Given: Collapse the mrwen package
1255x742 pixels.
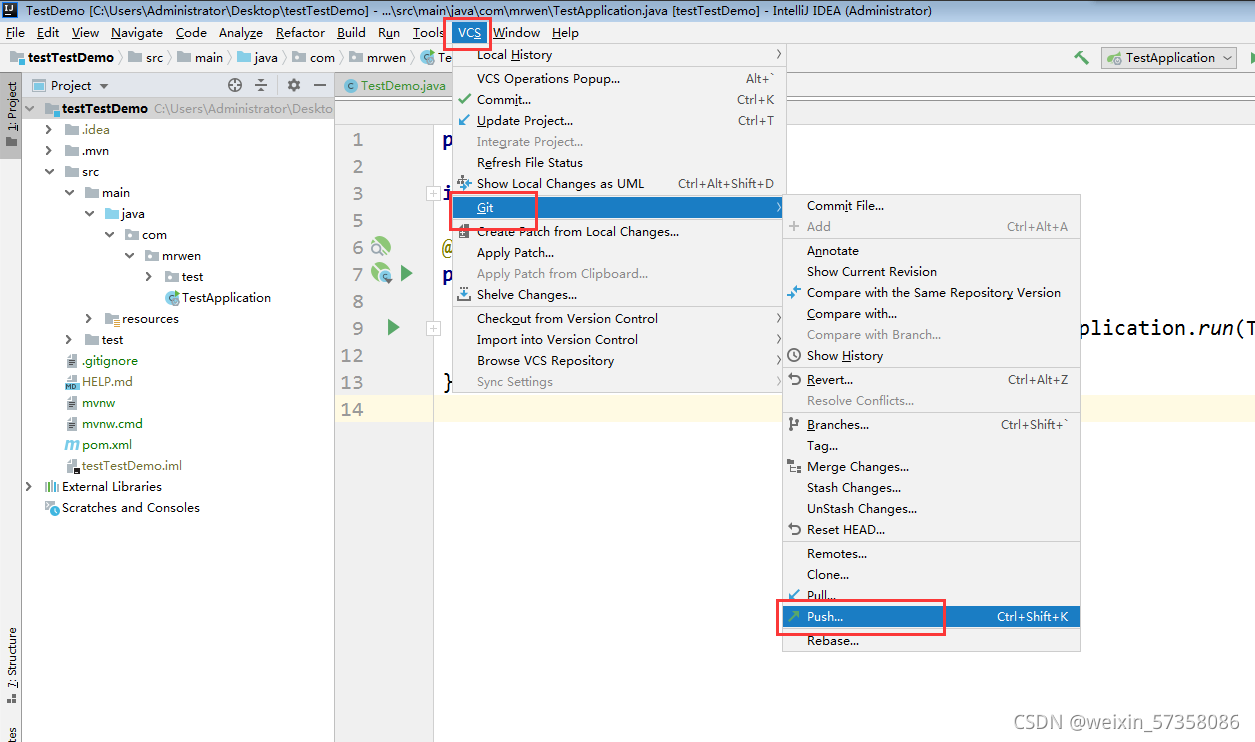Looking at the screenshot, I should click(x=129, y=256).
